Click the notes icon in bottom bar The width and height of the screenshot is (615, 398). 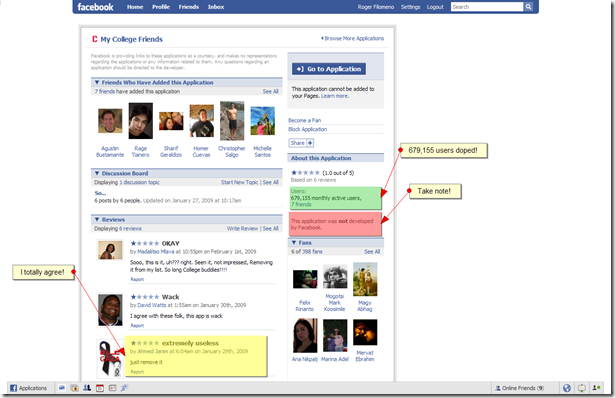point(113,388)
